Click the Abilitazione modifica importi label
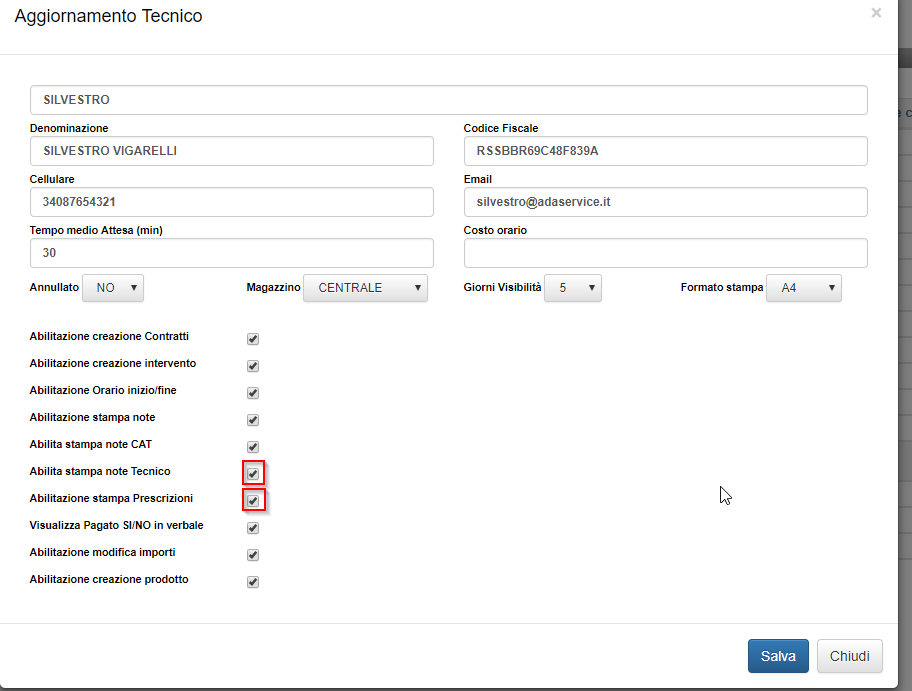The height and width of the screenshot is (691, 912). tap(102, 553)
